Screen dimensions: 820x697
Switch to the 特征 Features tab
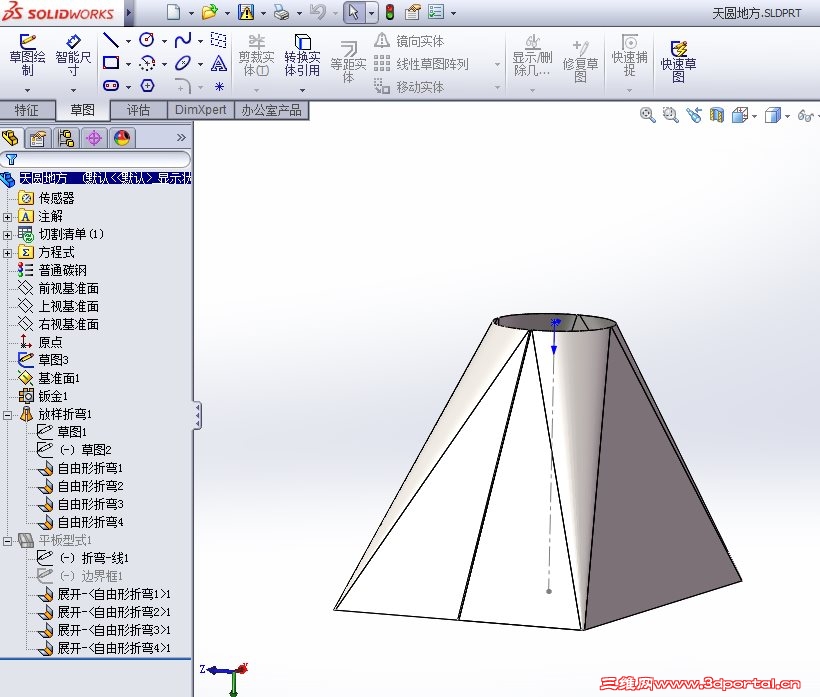click(x=27, y=110)
